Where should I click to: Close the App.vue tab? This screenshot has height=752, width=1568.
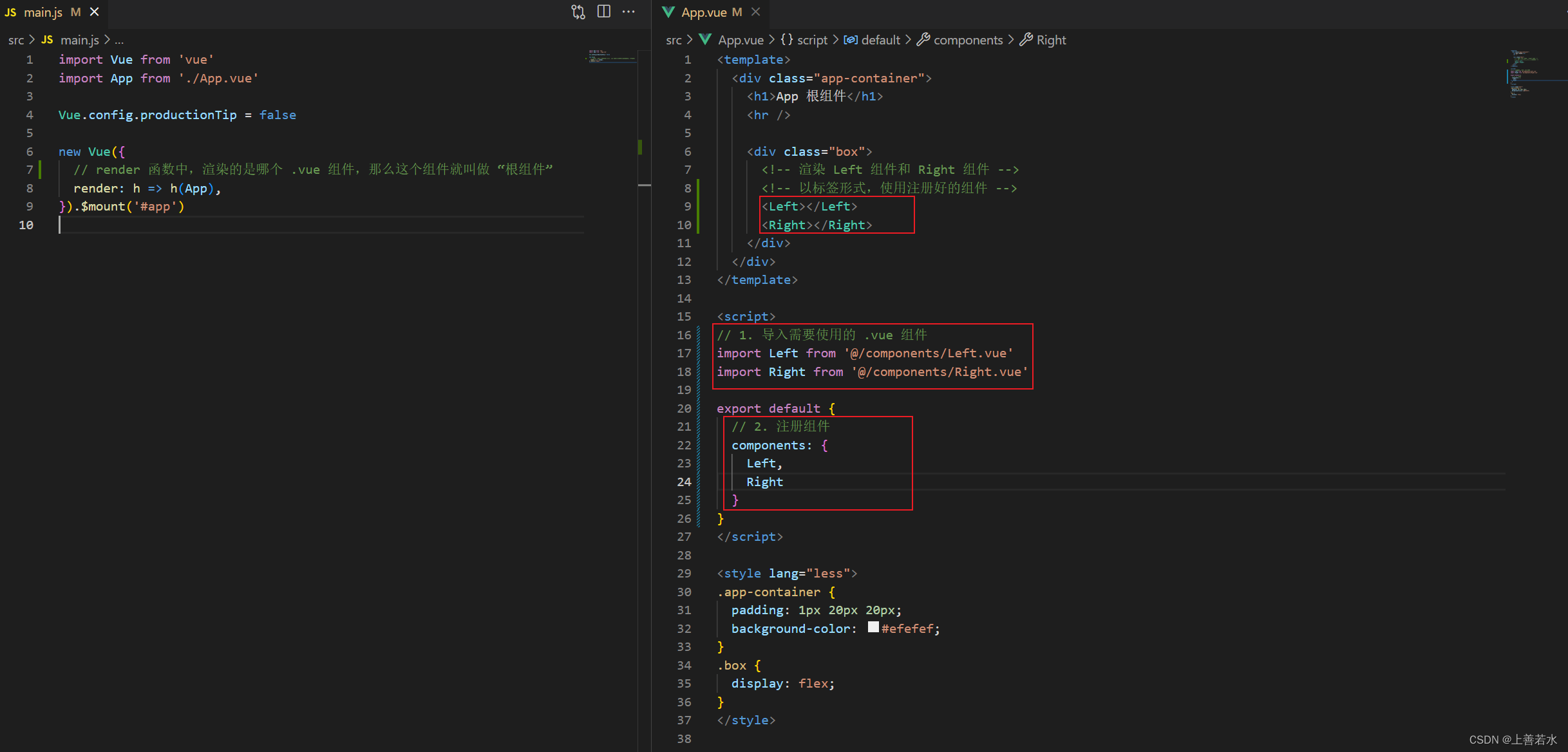tap(756, 12)
